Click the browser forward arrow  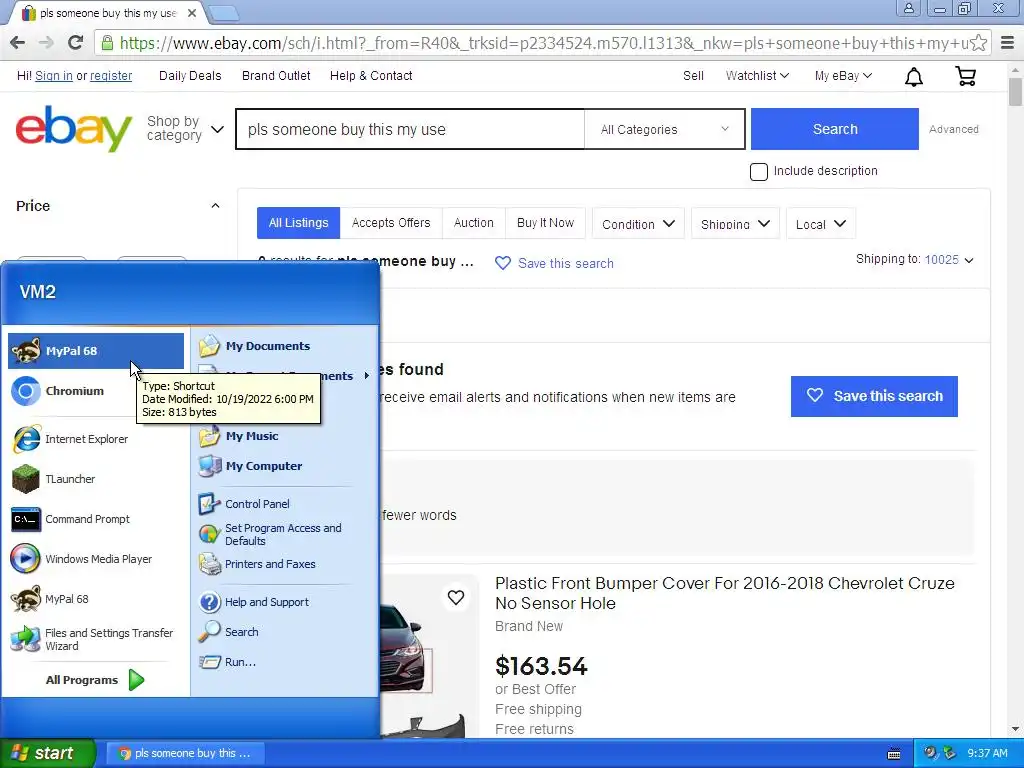pos(46,43)
